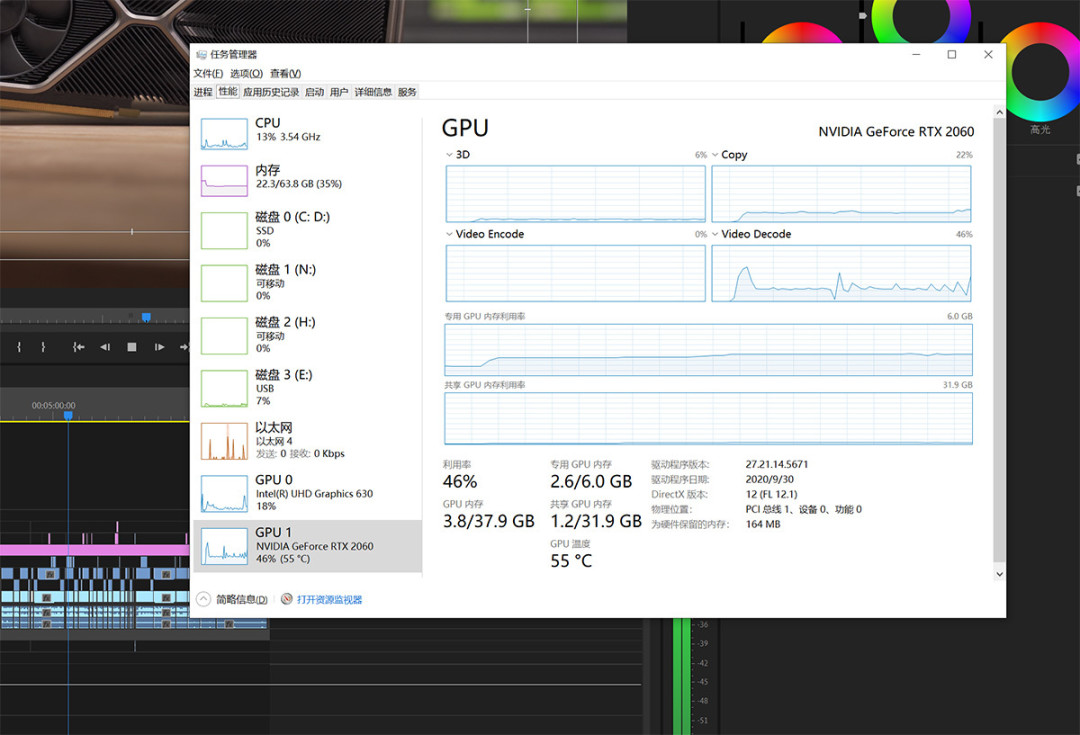The height and width of the screenshot is (735, 1080).
Task: Click the vertical scrollbar thumb in Task Manager
Action: (x=999, y=341)
